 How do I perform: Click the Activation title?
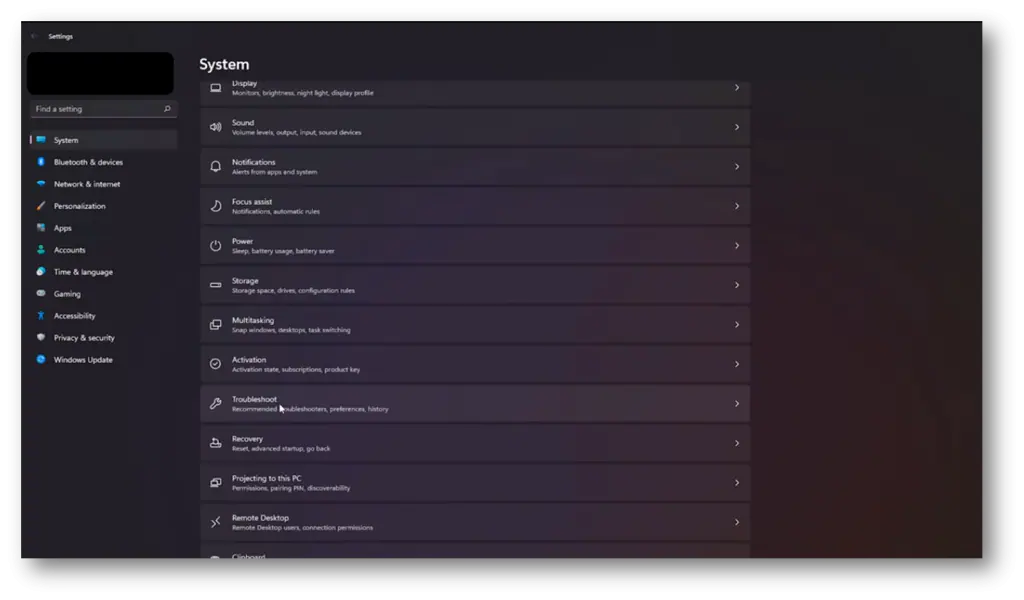(249, 360)
